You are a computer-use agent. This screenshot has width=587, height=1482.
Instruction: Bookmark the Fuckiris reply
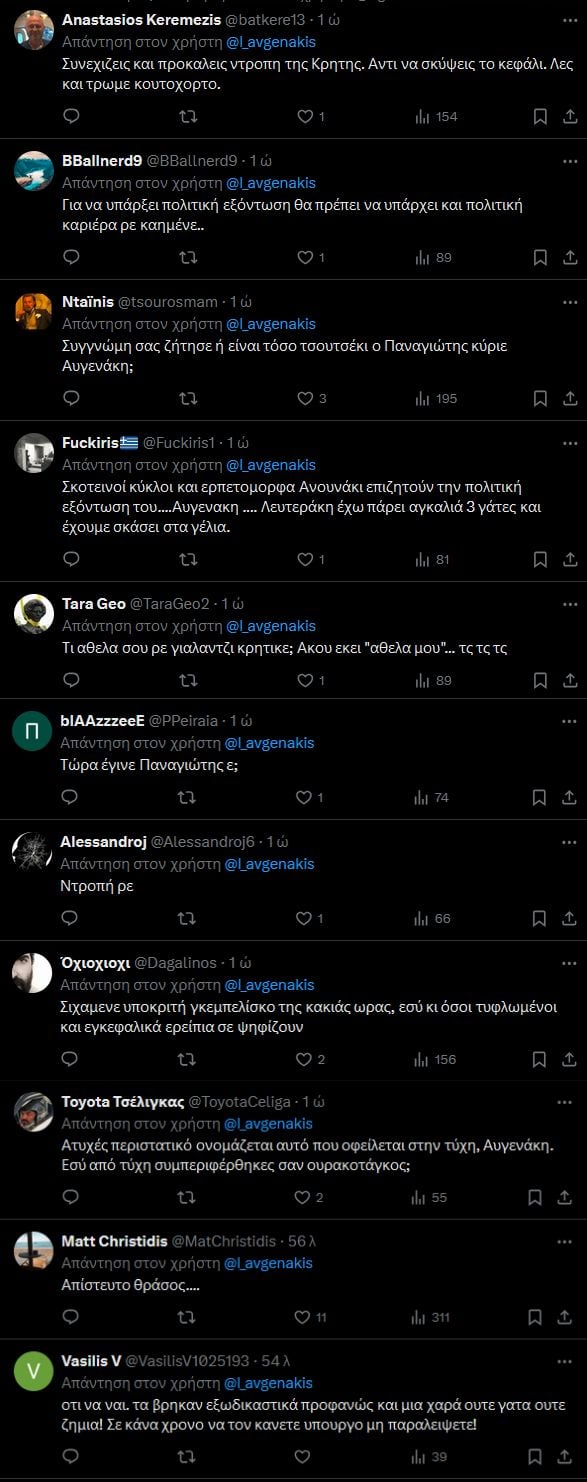(x=540, y=560)
